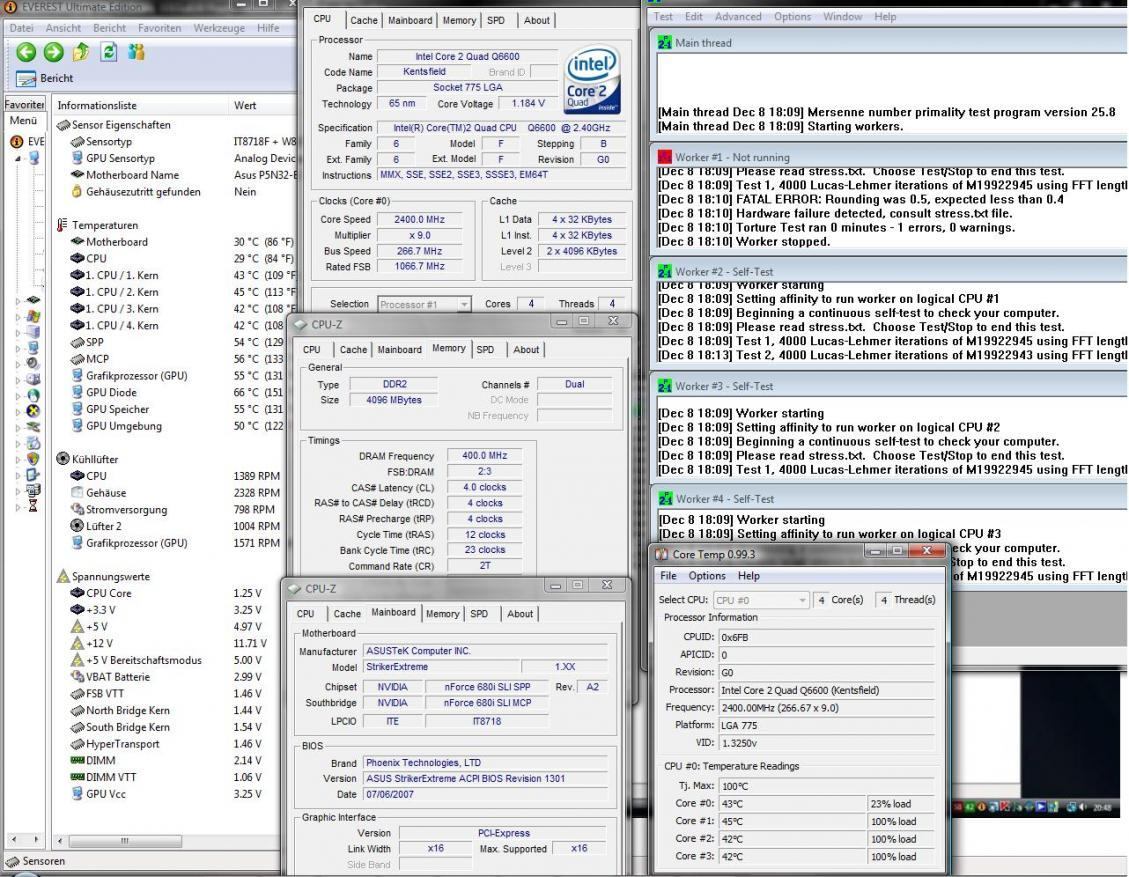
Task: Select the GPU Diode temperature row
Action: pos(111,393)
